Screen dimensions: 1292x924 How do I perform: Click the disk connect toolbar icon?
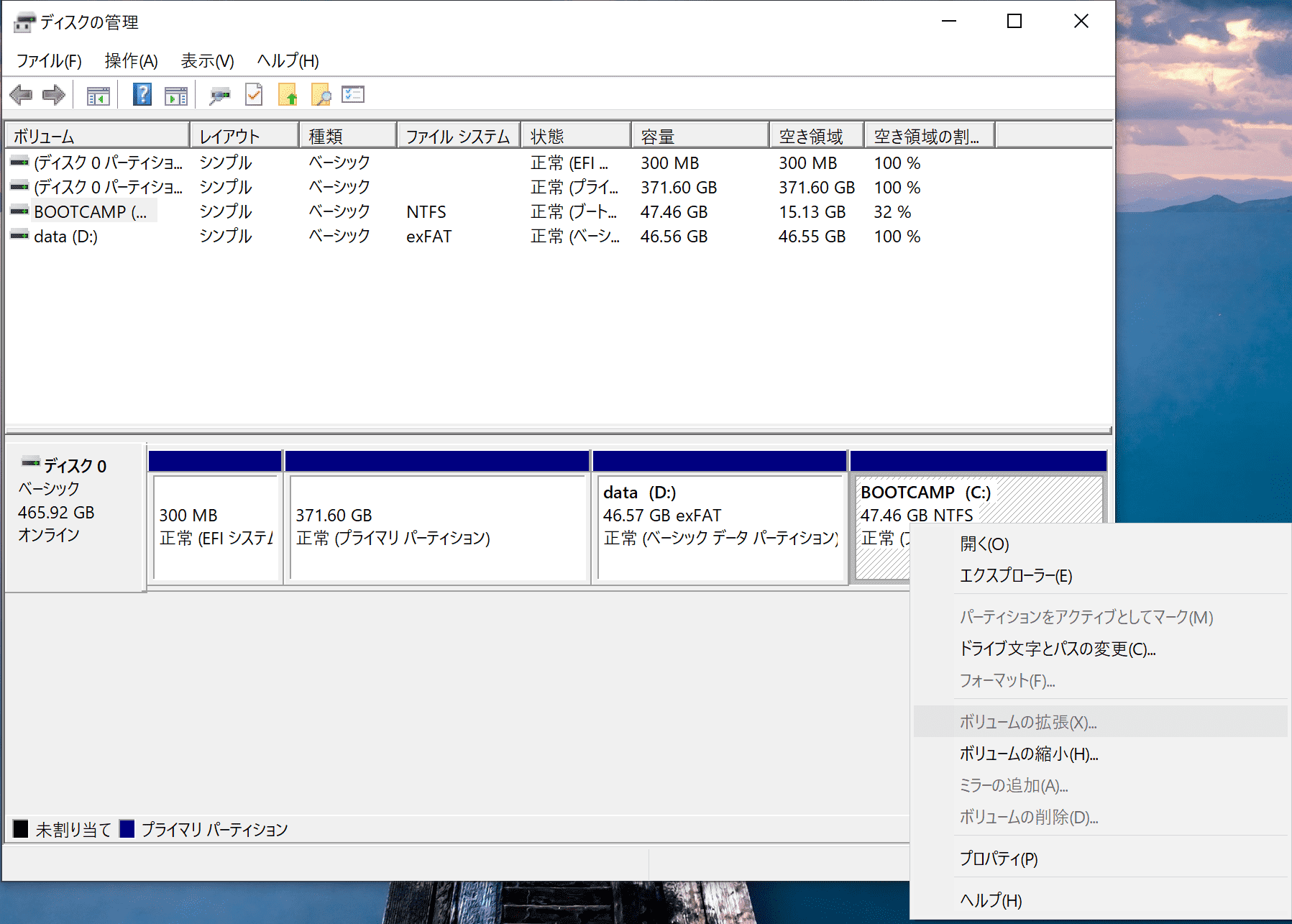[220, 95]
